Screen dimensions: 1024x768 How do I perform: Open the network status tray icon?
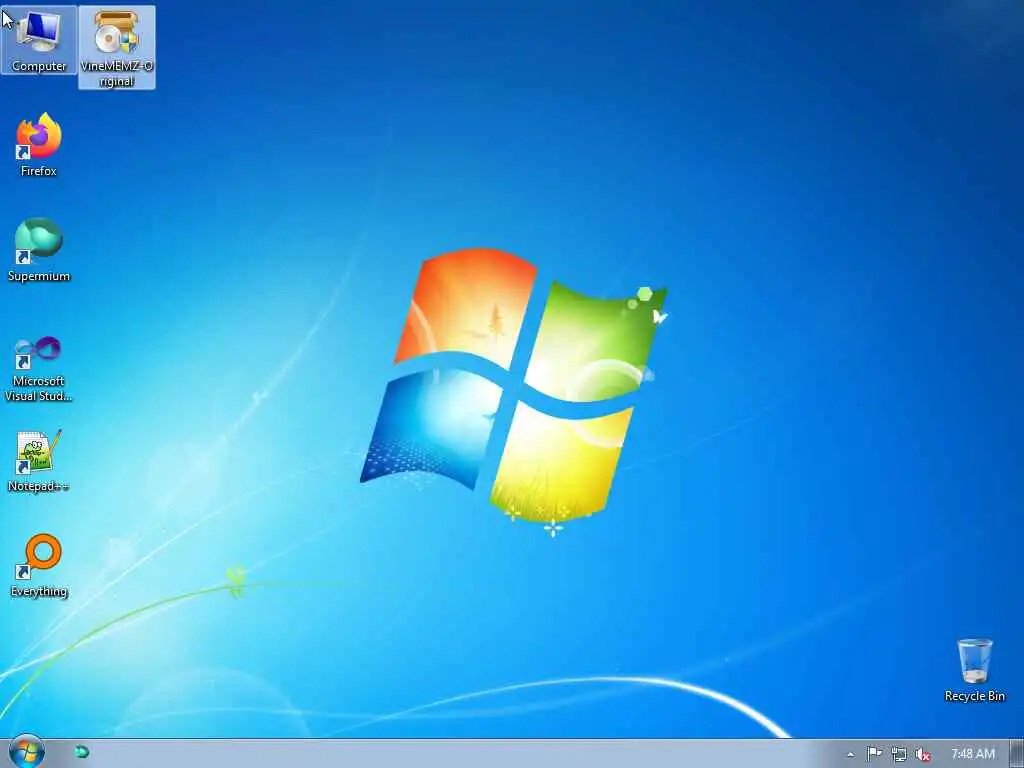point(899,754)
